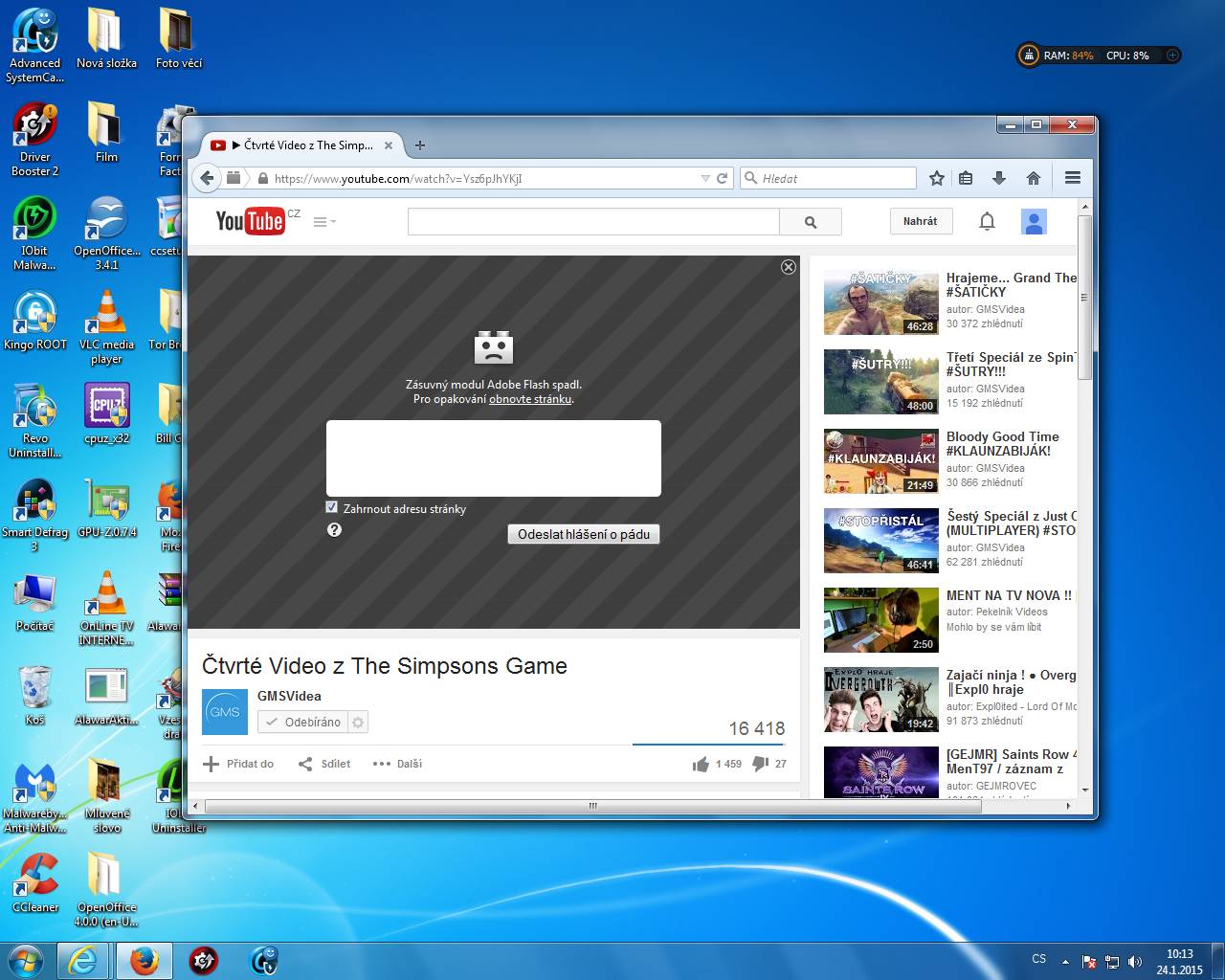
Task: Click the YouTube search magnifier button
Action: pyautogui.click(x=811, y=222)
